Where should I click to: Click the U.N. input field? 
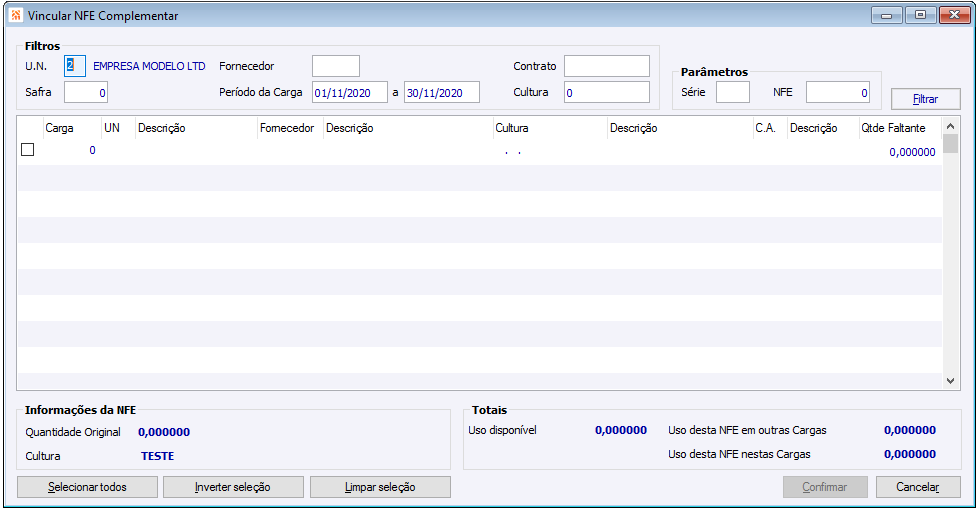click(x=75, y=66)
